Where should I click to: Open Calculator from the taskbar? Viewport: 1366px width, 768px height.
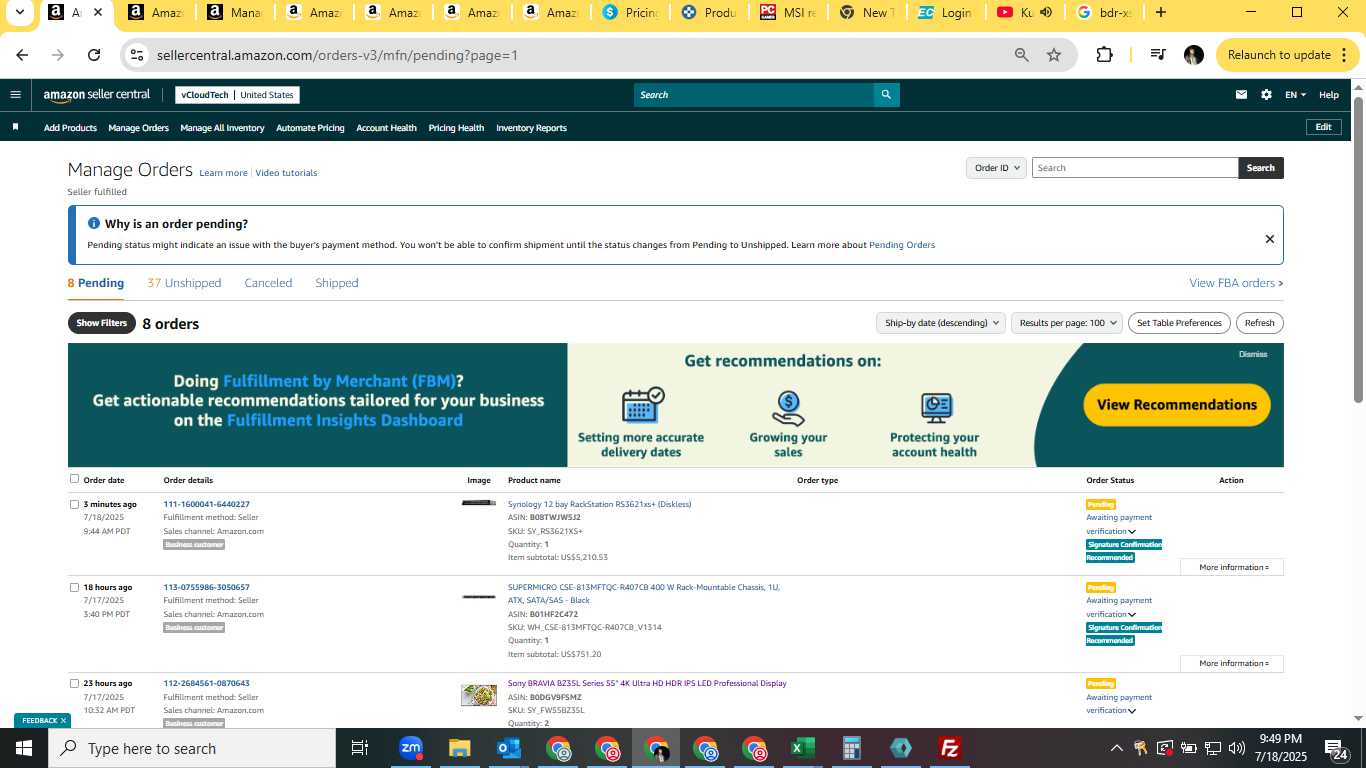click(x=851, y=748)
